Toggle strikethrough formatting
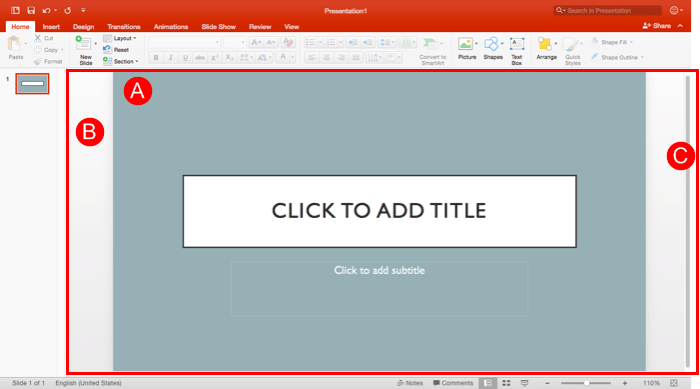The width and height of the screenshot is (700, 389). (x=200, y=57)
